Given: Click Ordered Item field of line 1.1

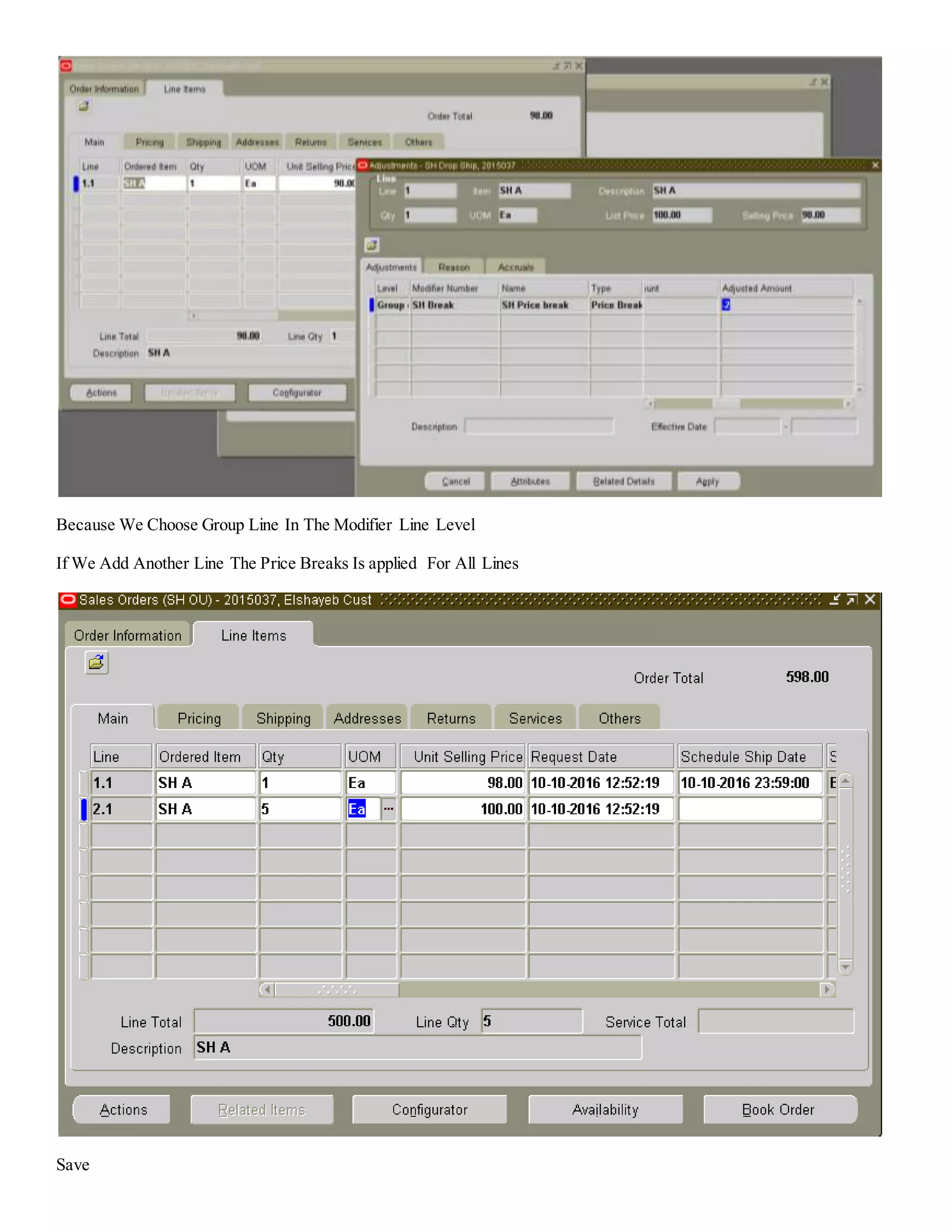Looking at the screenshot, I should 206,783.
